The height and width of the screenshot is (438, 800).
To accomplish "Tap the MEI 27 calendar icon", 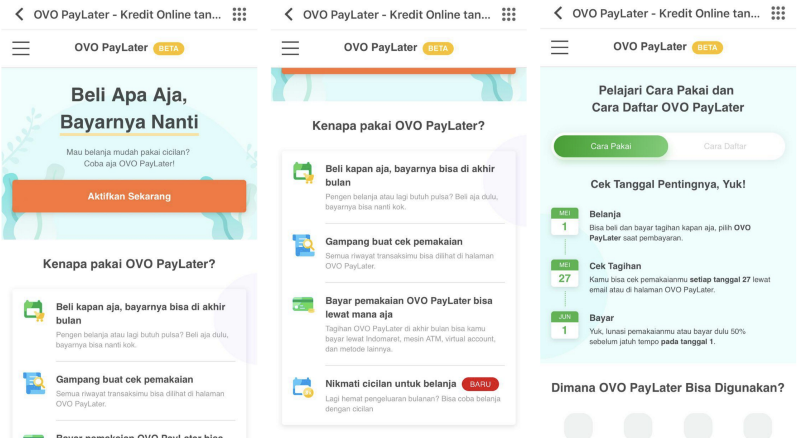I will pyautogui.click(x=565, y=274).
